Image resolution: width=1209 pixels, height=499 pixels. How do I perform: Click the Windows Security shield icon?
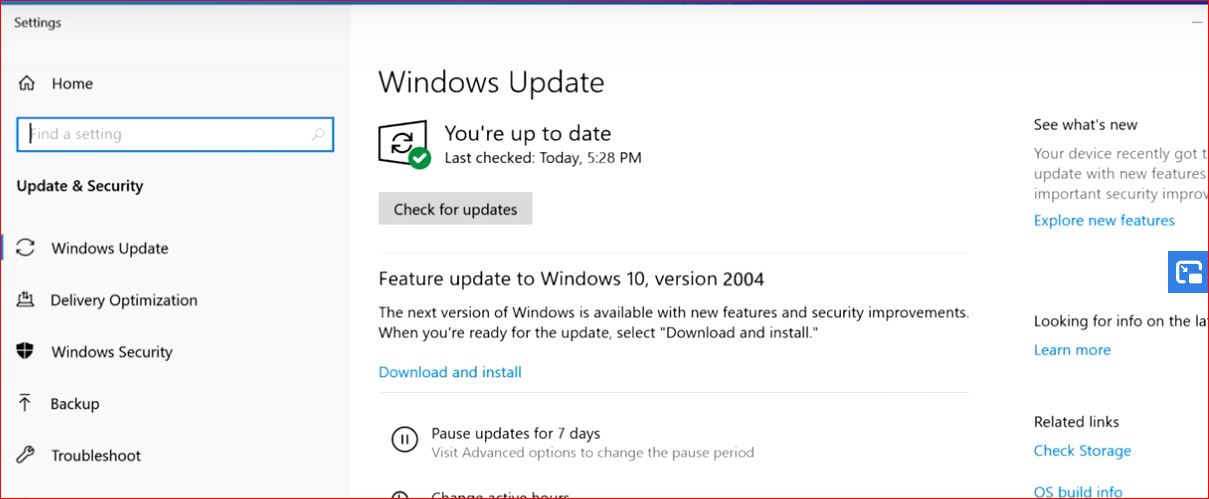[x=26, y=352]
